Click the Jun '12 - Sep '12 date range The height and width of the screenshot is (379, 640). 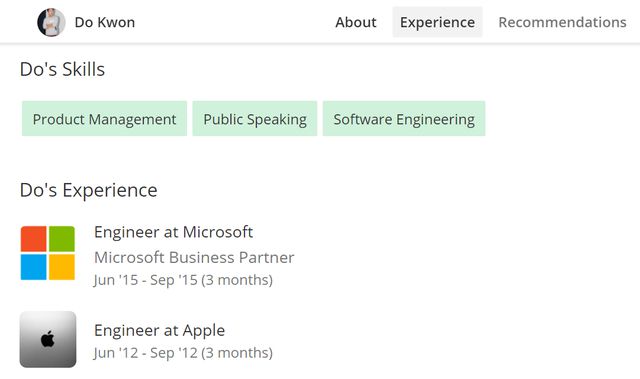(183, 353)
